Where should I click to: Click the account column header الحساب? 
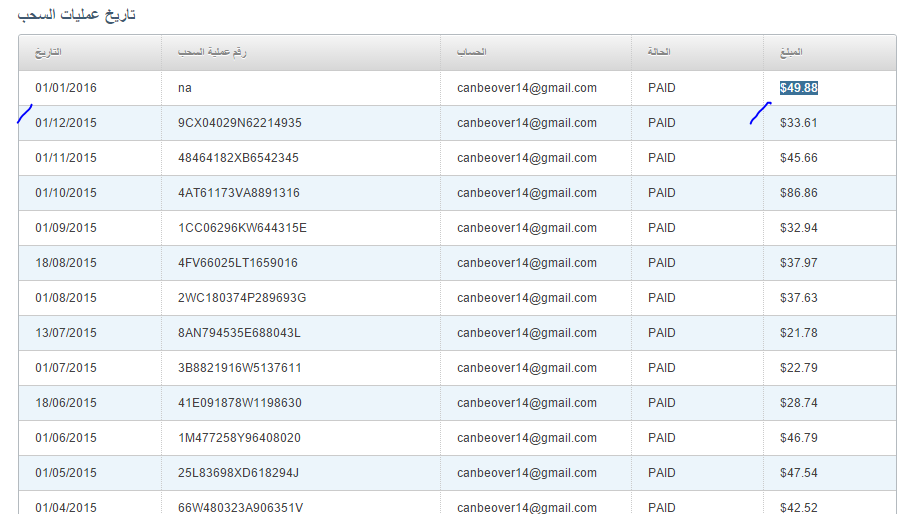pos(471,52)
